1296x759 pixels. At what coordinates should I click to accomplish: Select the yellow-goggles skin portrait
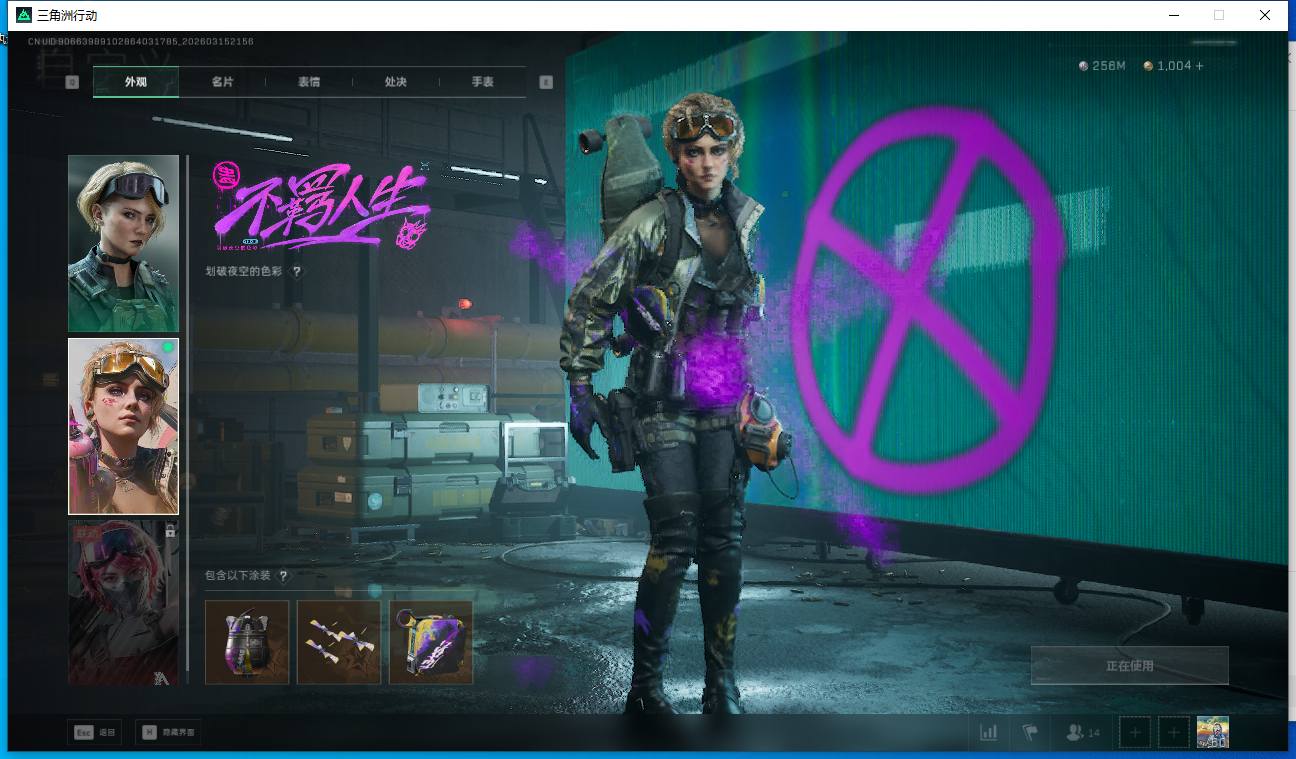(123, 426)
